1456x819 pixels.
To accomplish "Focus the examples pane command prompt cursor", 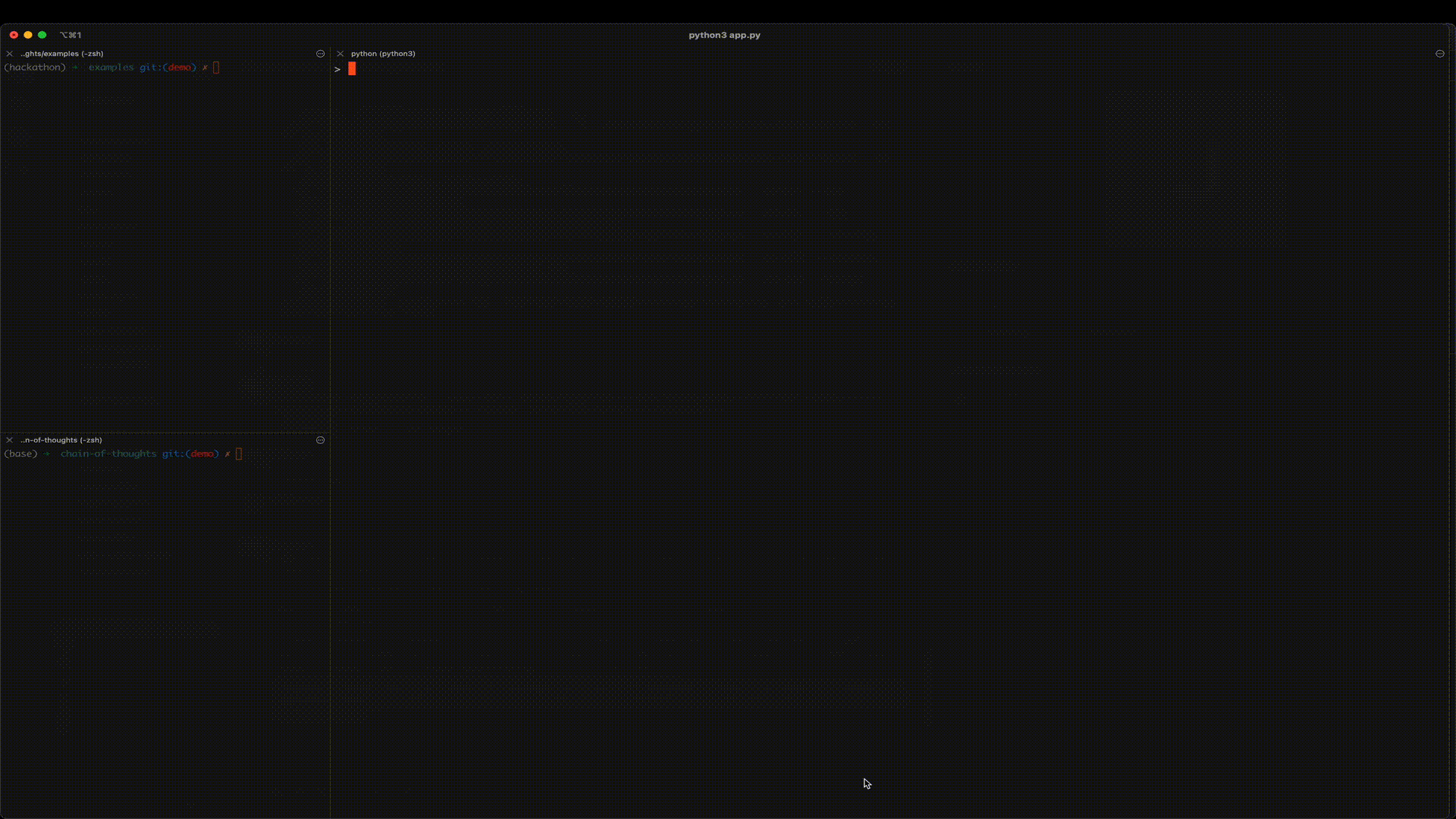I will (x=216, y=67).
